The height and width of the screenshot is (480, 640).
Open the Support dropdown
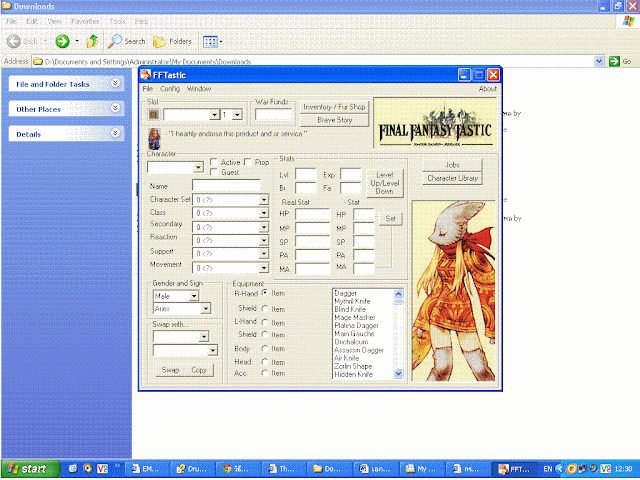264,253
